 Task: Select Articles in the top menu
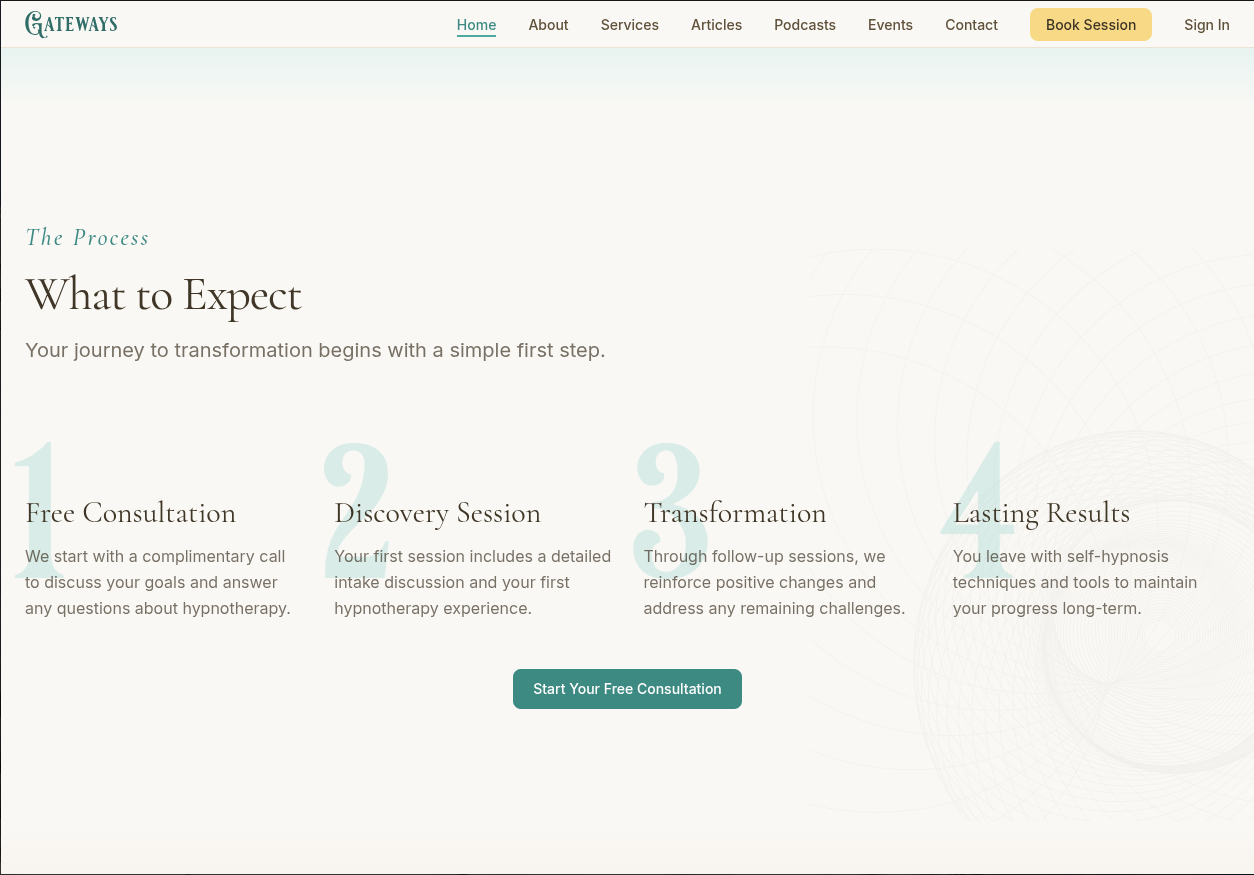coord(716,25)
